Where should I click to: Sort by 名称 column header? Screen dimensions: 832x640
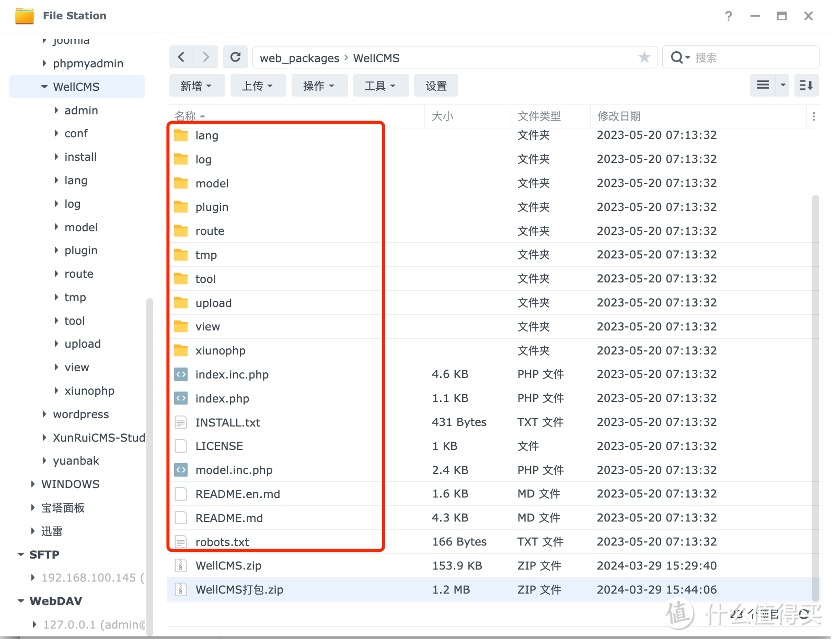coord(185,116)
